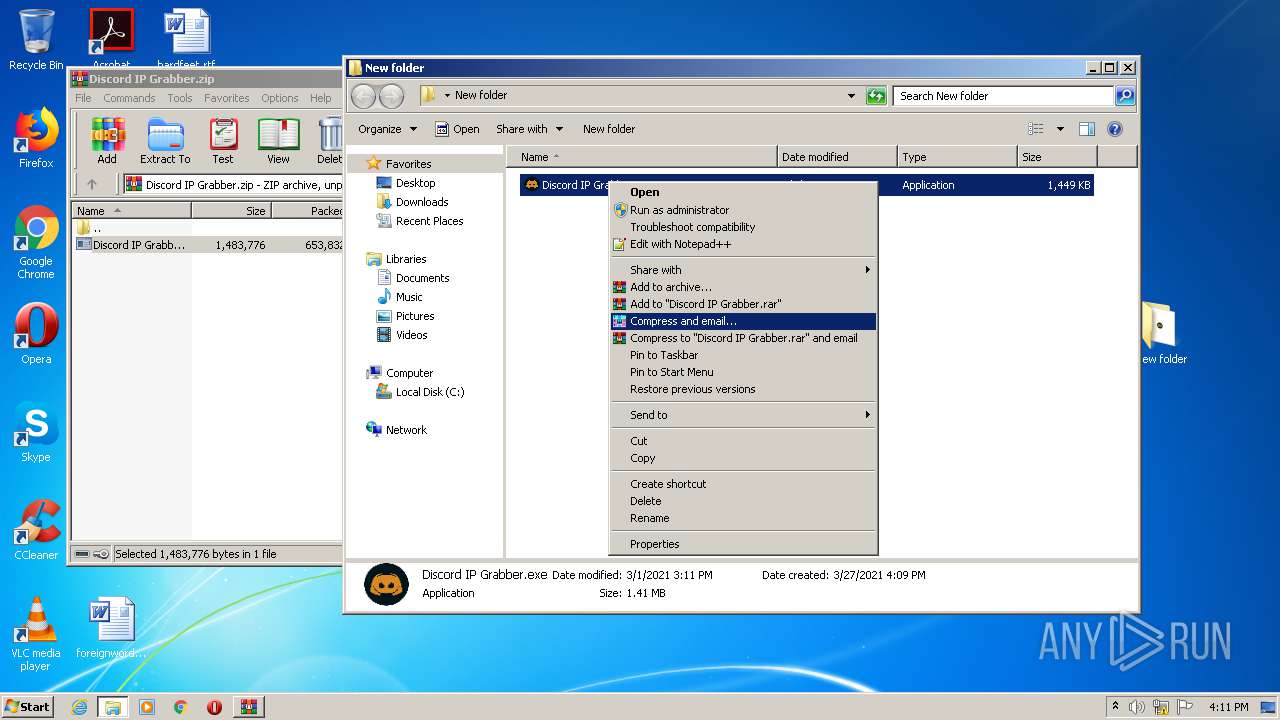The image size is (1280, 720).
Task: Open WinRAR Favorites menu
Action: pos(227,98)
